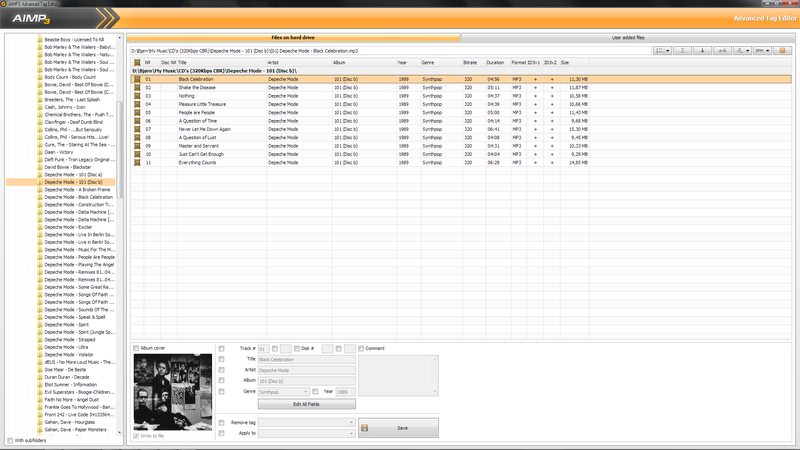
Task: Select the Files on hard drive tab
Action: (x=294, y=37)
